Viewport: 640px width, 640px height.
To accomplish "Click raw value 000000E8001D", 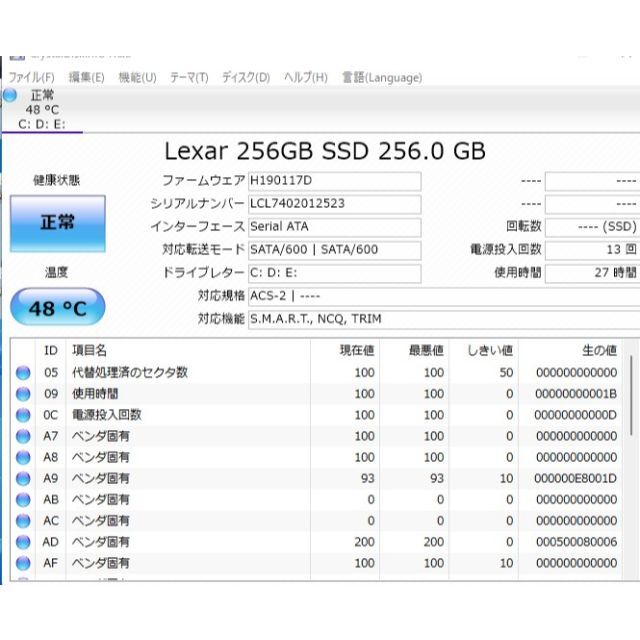I will (576, 478).
